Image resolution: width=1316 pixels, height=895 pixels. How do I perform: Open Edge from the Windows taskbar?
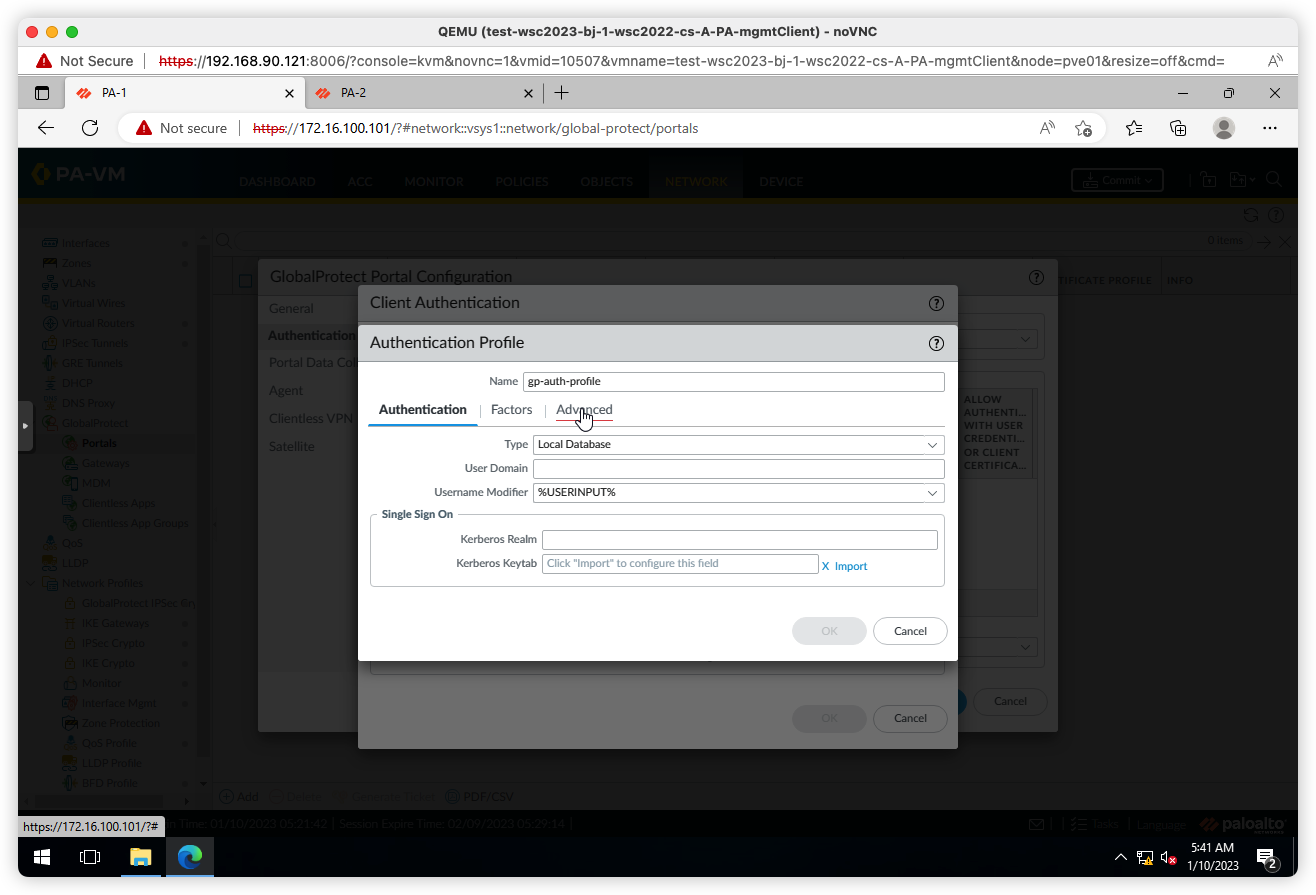[190, 857]
